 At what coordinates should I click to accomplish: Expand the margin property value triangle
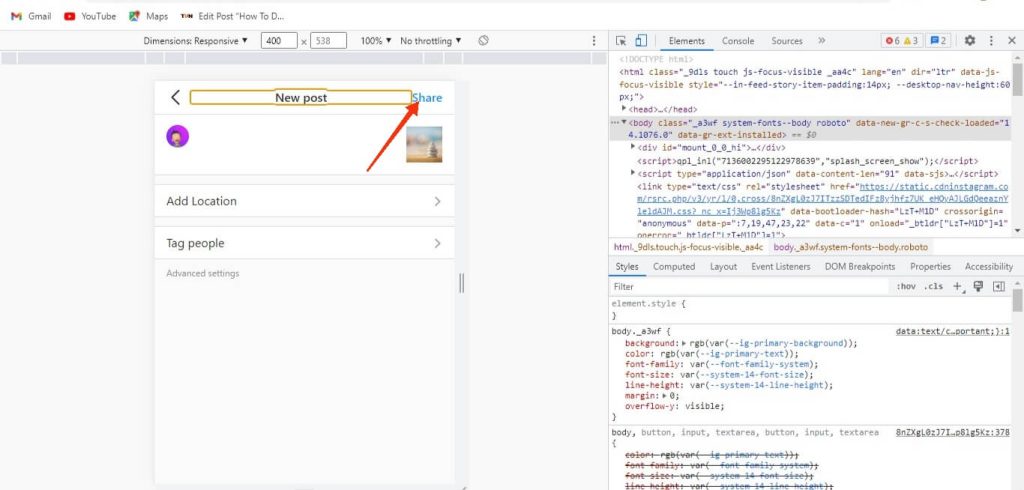pos(665,396)
